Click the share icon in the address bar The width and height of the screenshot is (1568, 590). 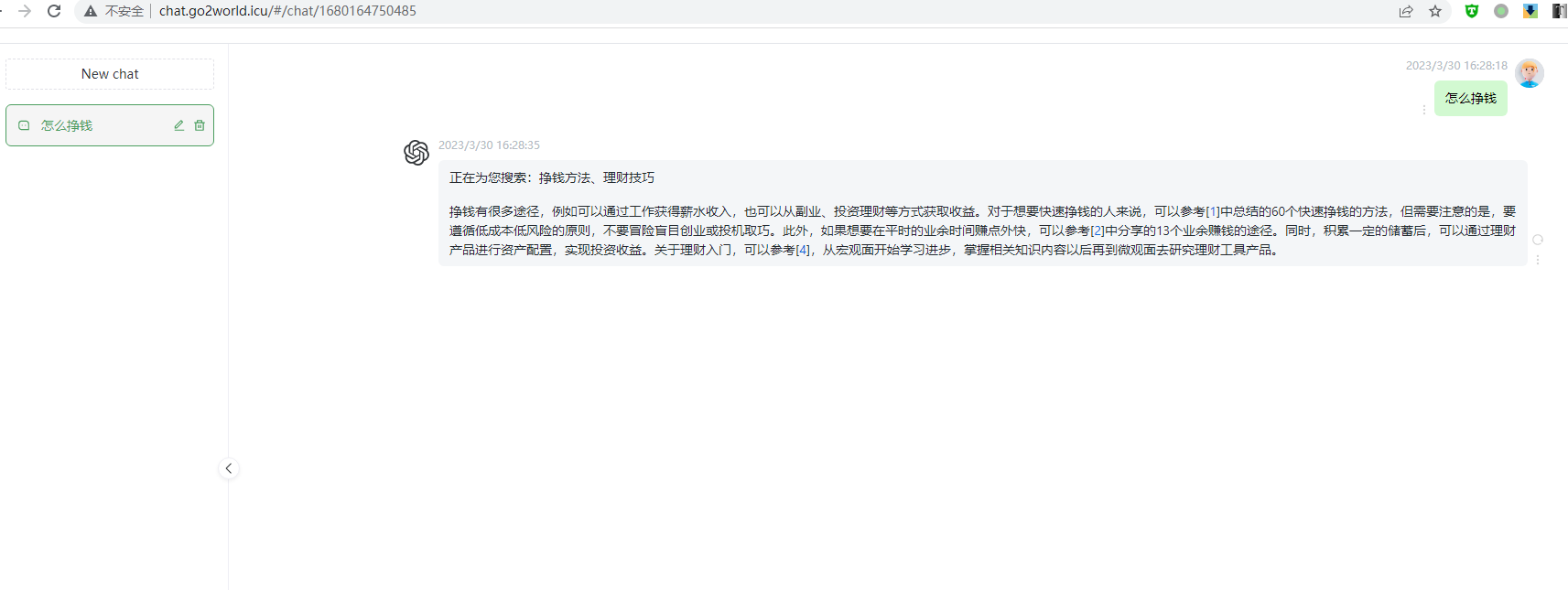[1406, 11]
